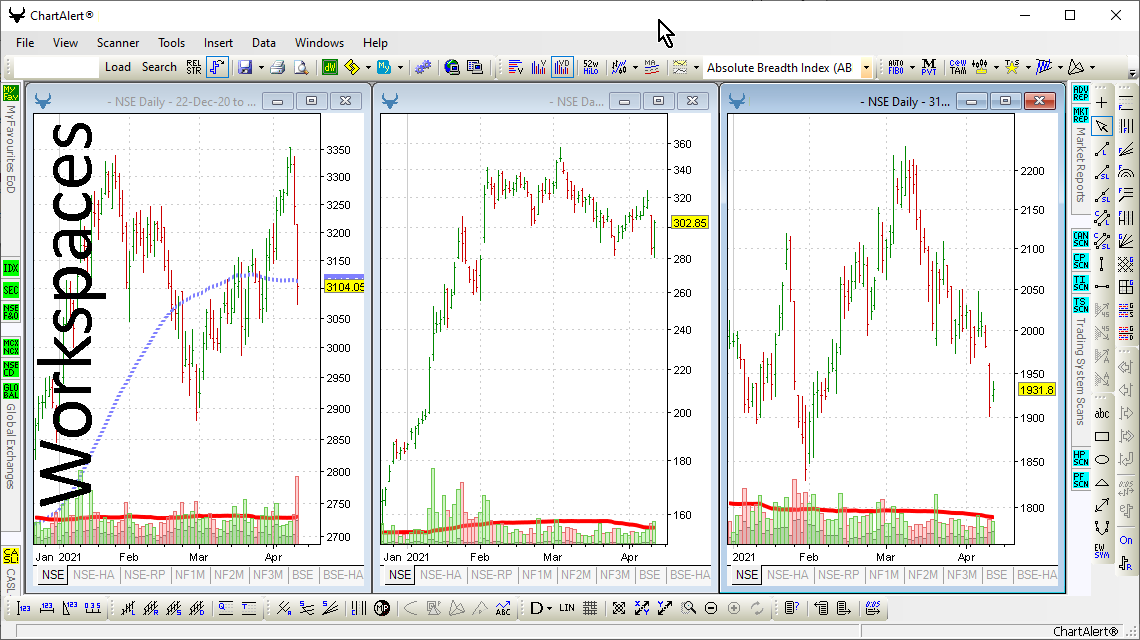Screen dimensions: 1140x640
Task: Focus the symbol input field in toolbar
Action: tap(56, 68)
